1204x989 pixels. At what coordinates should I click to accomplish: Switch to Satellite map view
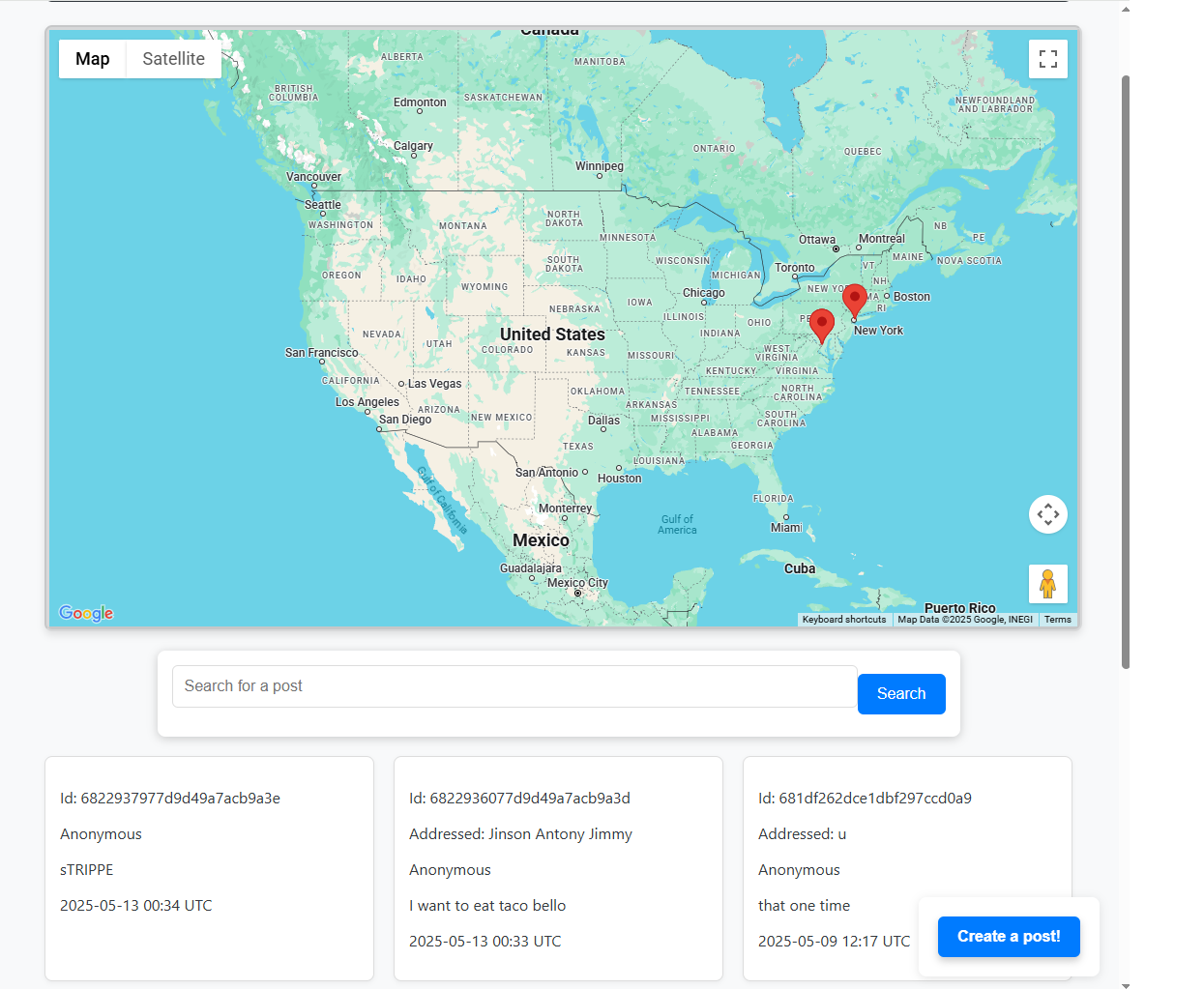174,59
